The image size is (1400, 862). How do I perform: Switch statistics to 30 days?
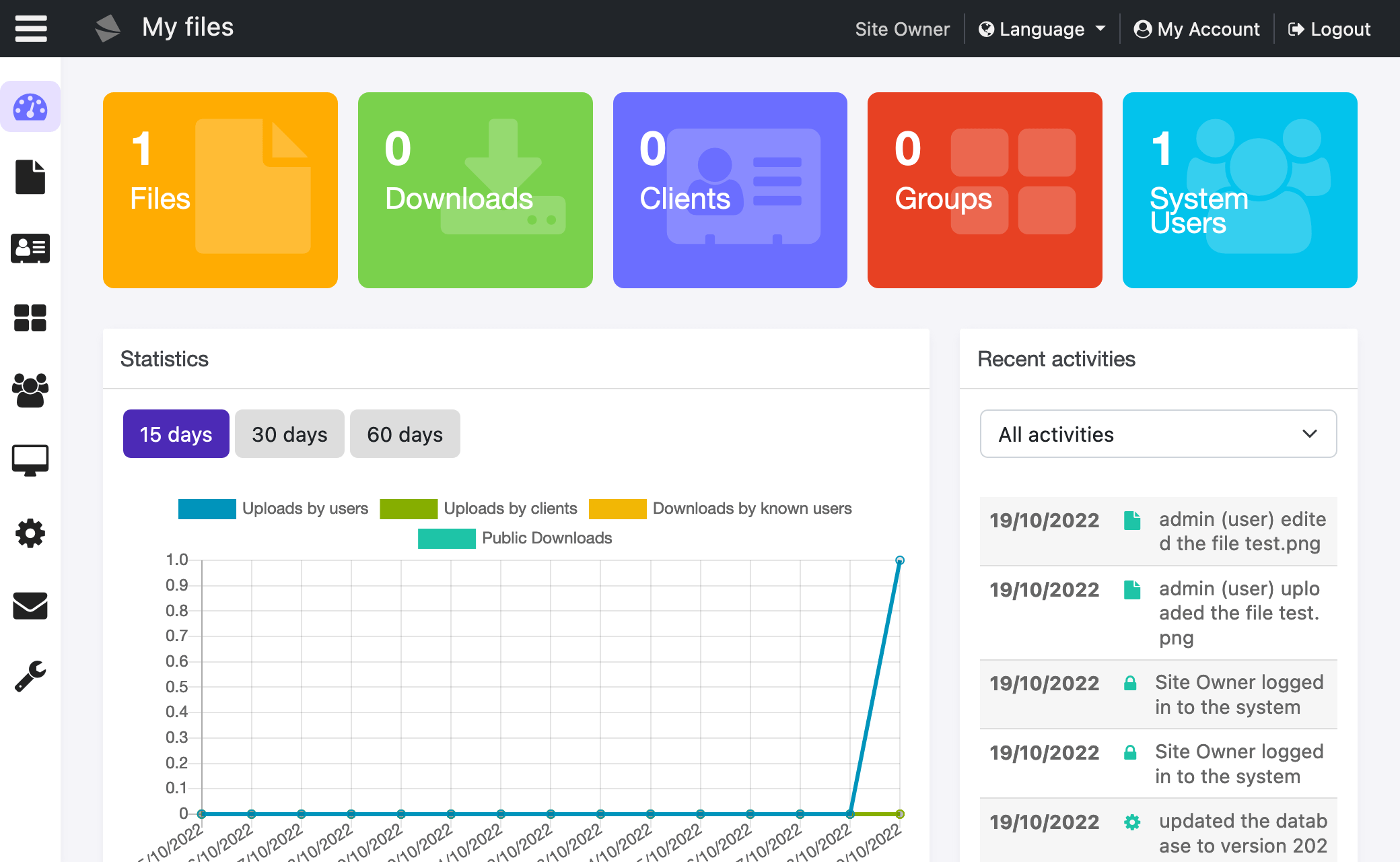(289, 434)
